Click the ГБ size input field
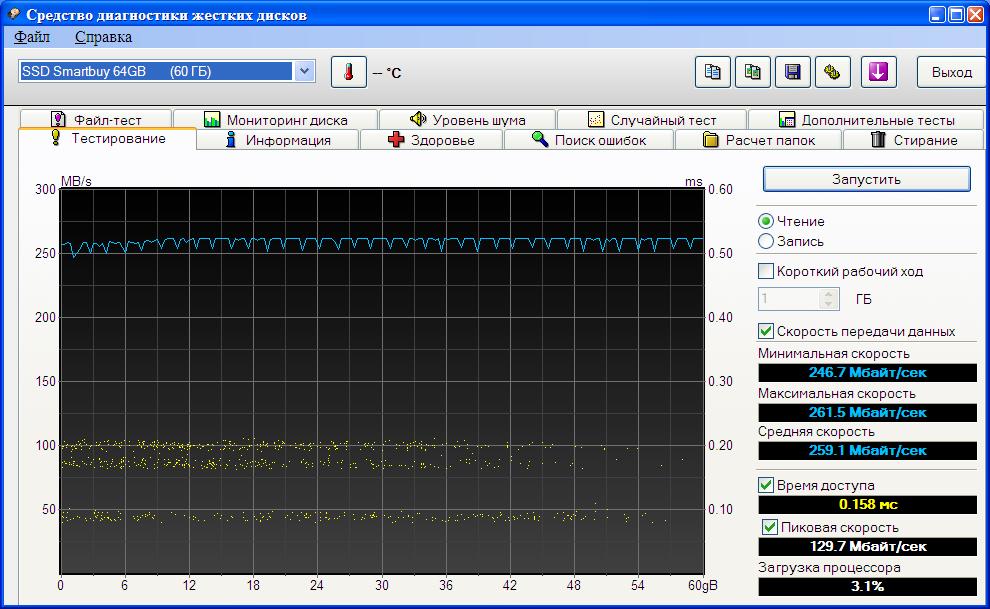Screen dimensions: 990x609 pos(789,299)
